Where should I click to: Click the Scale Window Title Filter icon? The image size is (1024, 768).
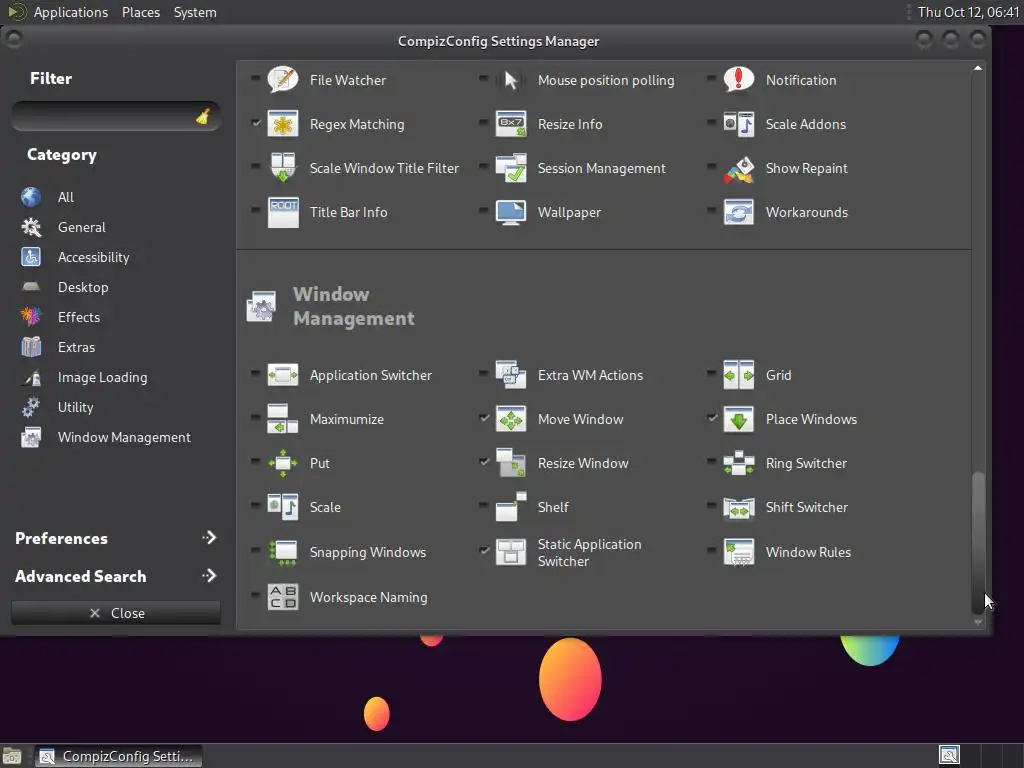[283, 168]
